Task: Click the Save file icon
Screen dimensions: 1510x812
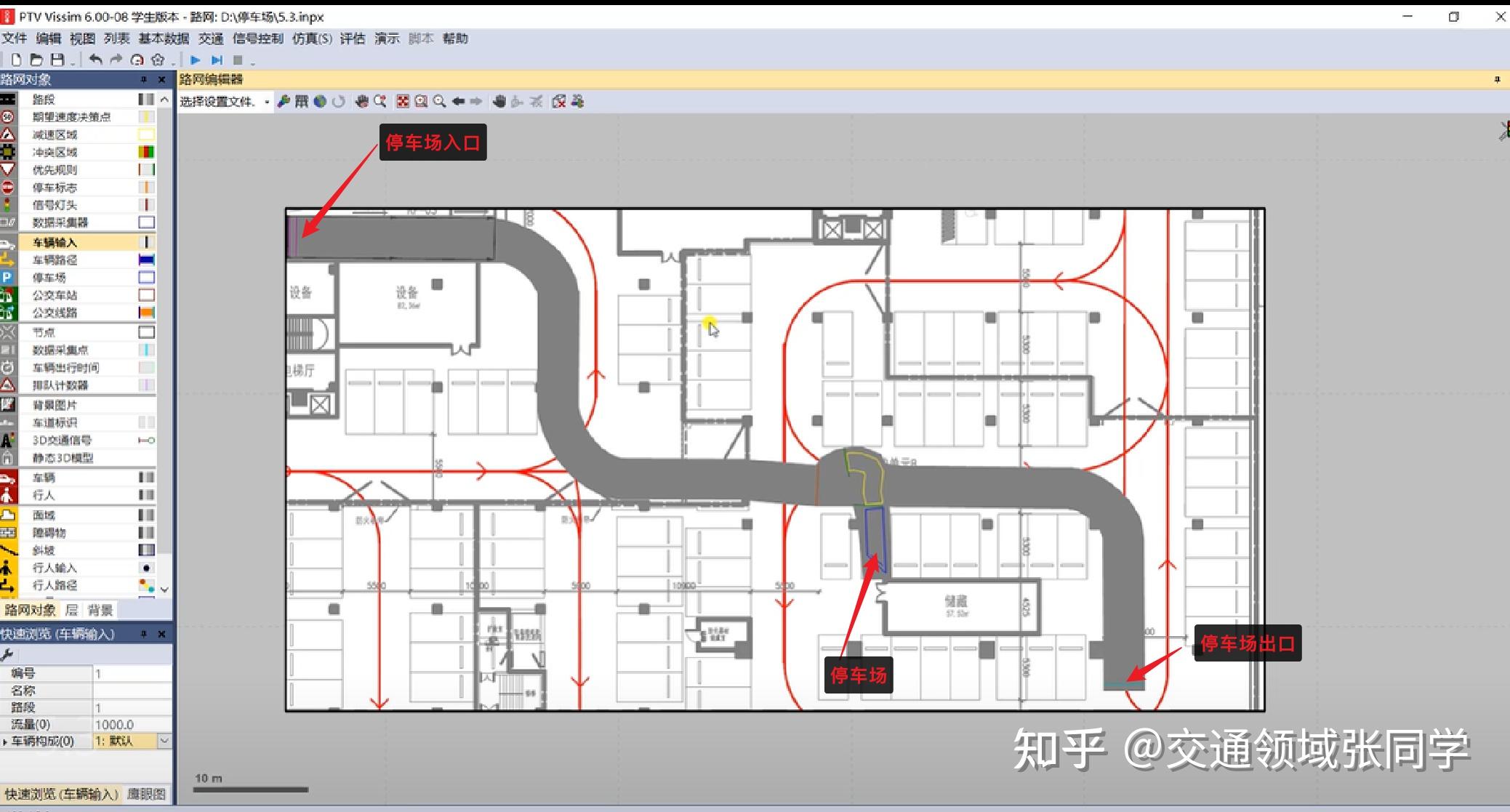Action: 58,60
